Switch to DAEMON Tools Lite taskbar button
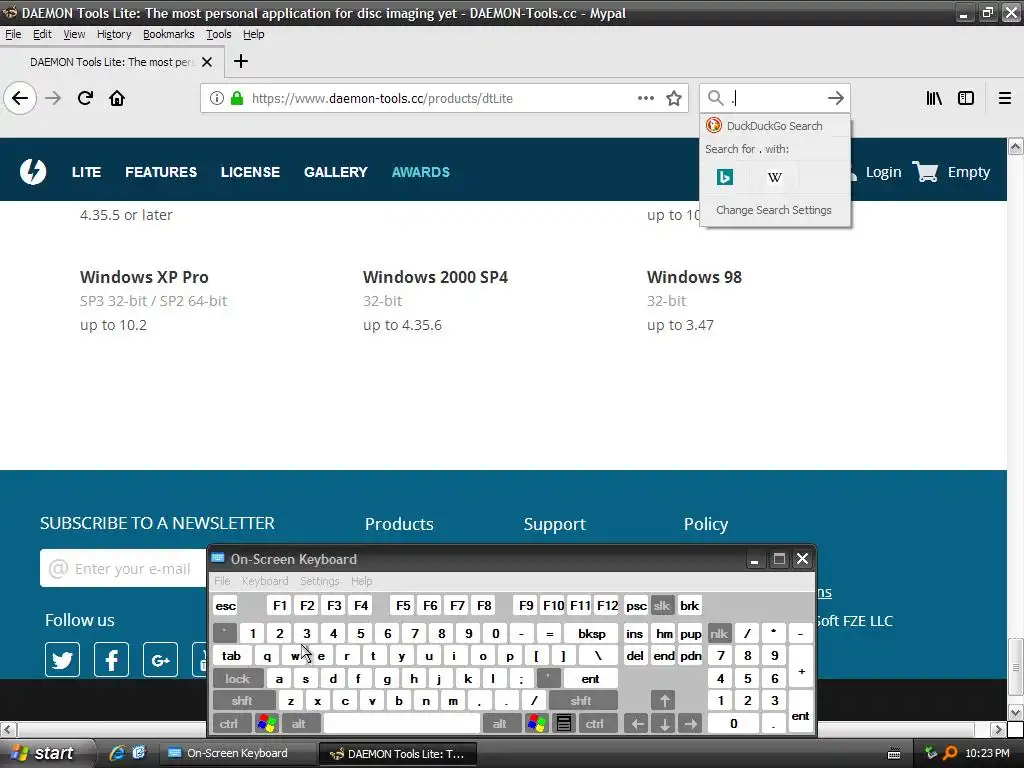Image resolution: width=1024 pixels, height=768 pixels. pyautogui.click(x=397, y=754)
